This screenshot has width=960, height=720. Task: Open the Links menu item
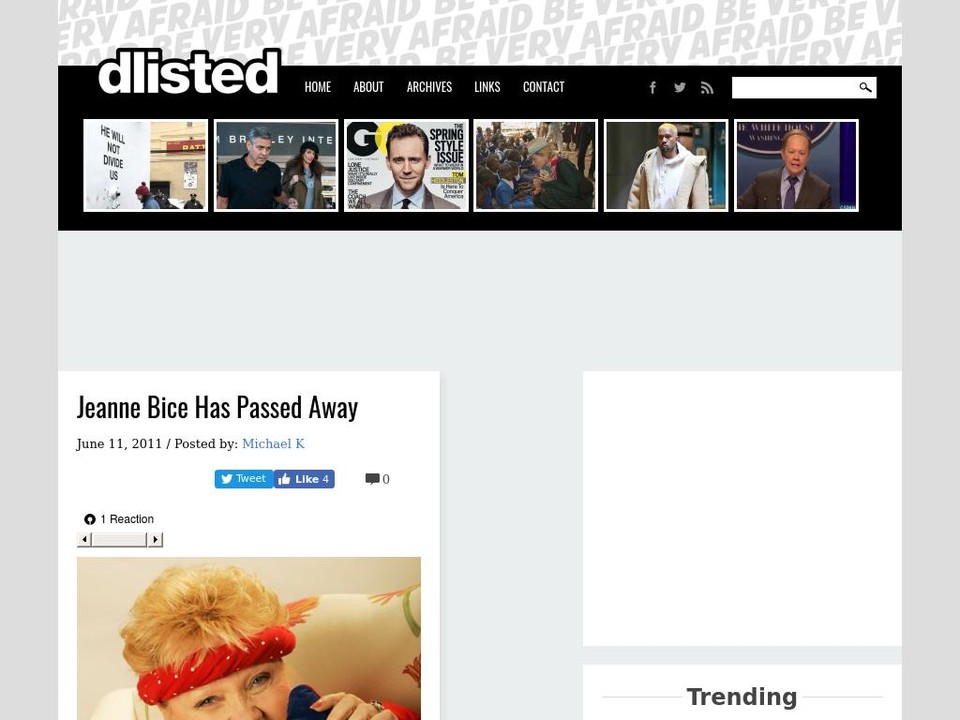487,87
